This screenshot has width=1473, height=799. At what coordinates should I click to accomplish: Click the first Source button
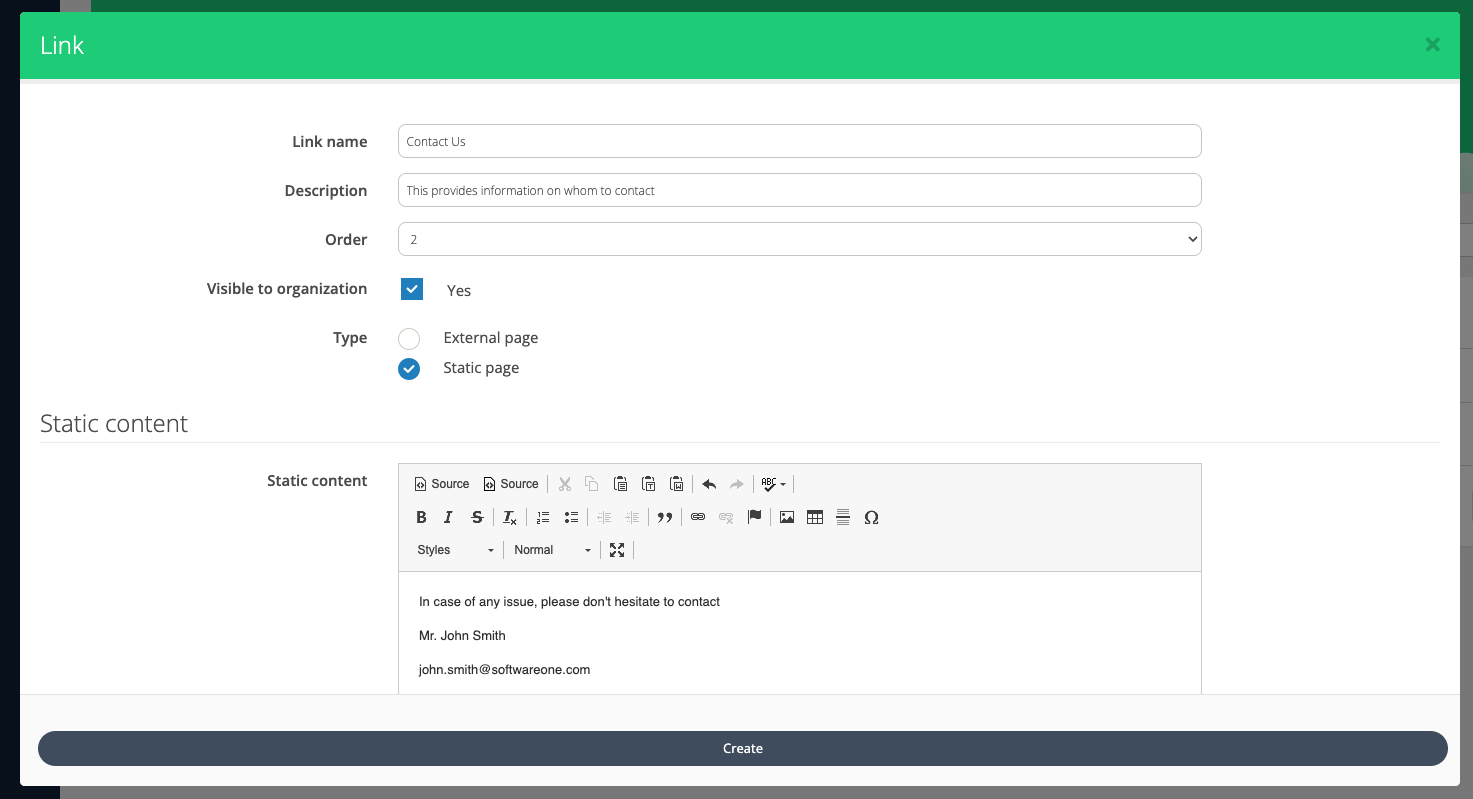(x=441, y=484)
